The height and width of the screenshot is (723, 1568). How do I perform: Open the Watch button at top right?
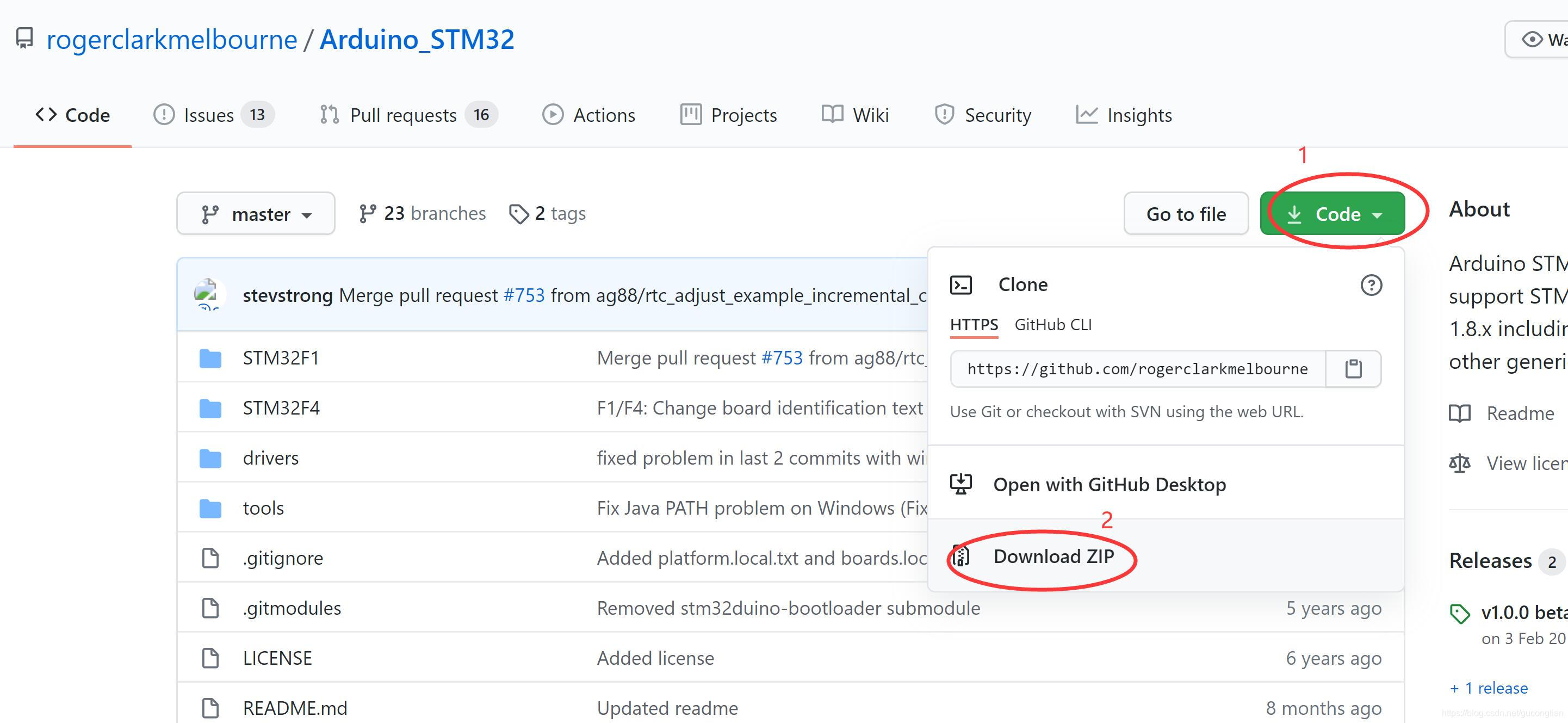(1541, 40)
